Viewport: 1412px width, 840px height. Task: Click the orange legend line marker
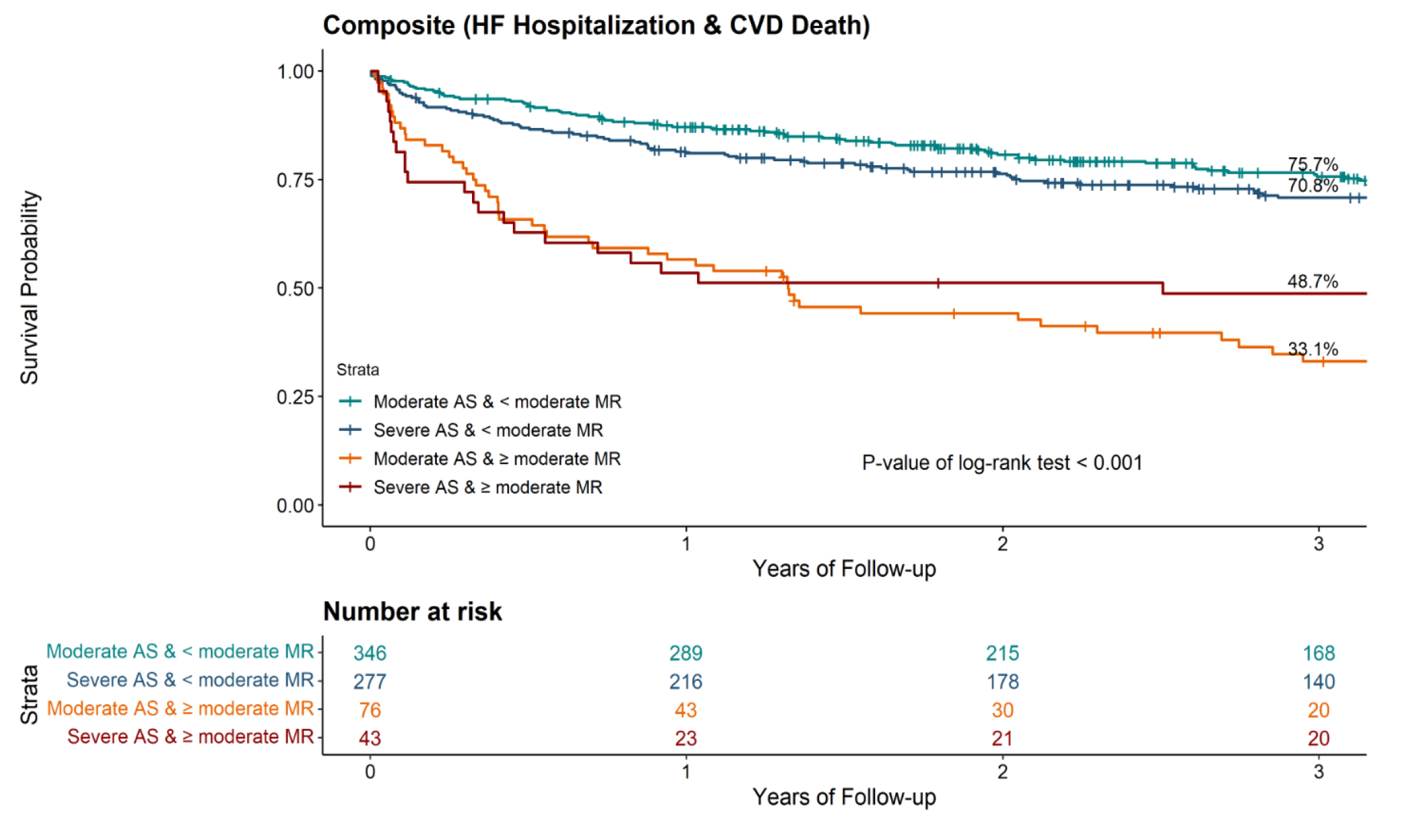click(x=350, y=458)
